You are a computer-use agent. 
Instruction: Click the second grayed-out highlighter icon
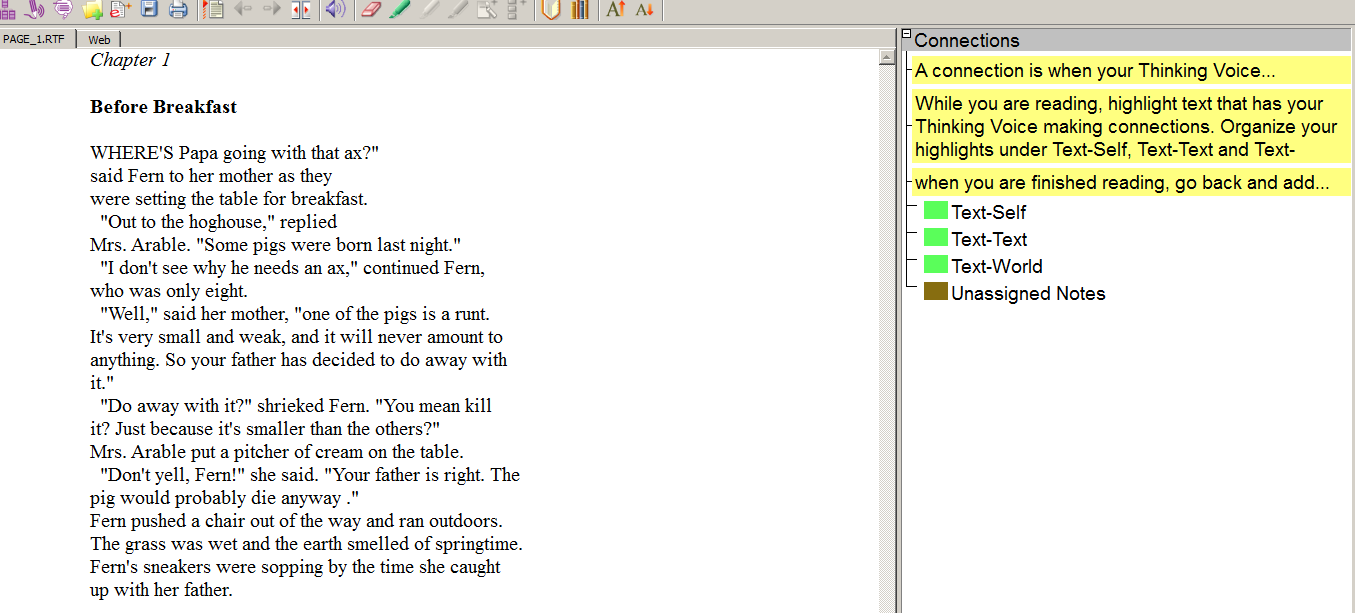[x=458, y=10]
